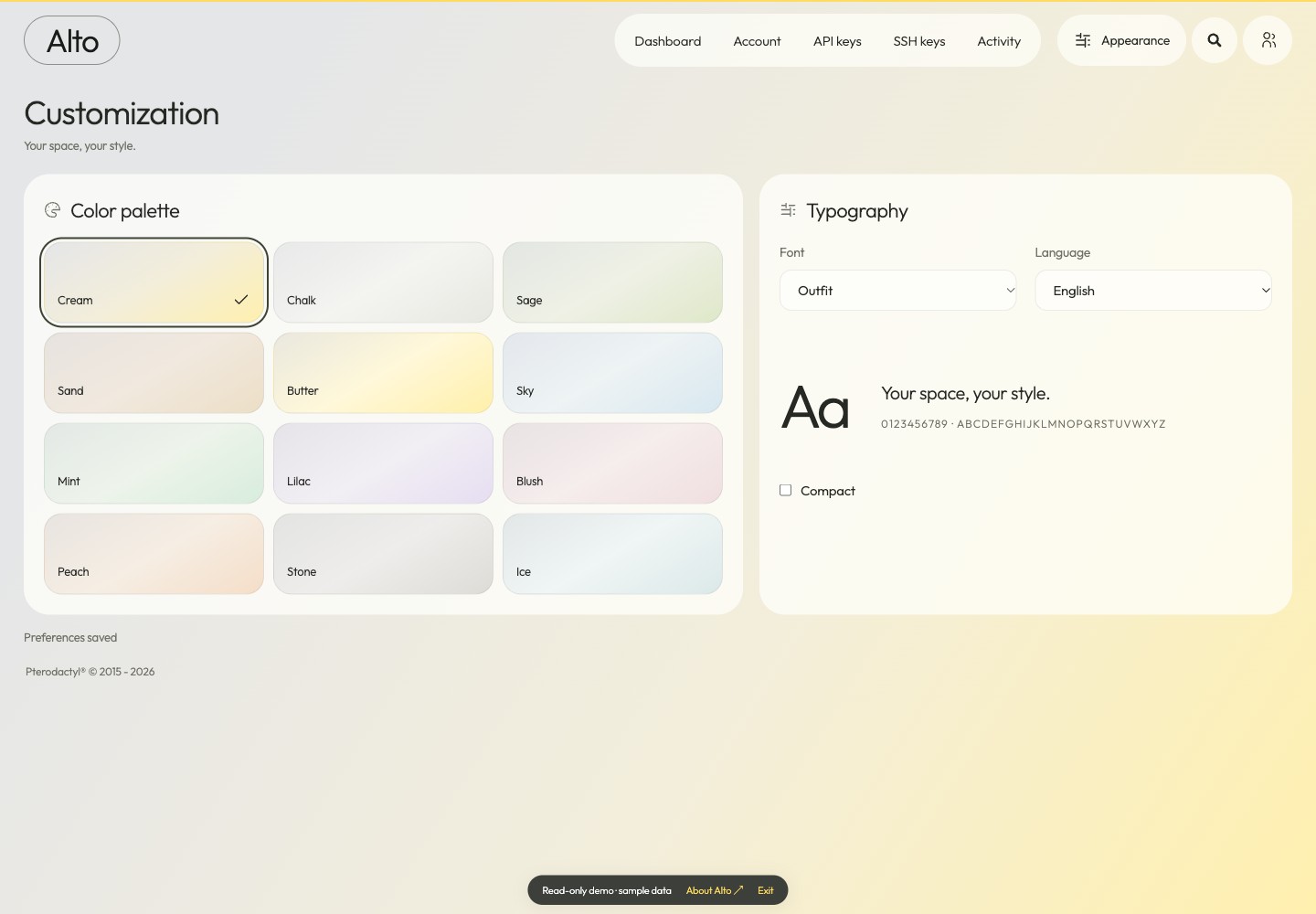The height and width of the screenshot is (914, 1316).
Task: Go to the Dashboard nav item
Action: (668, 41)
